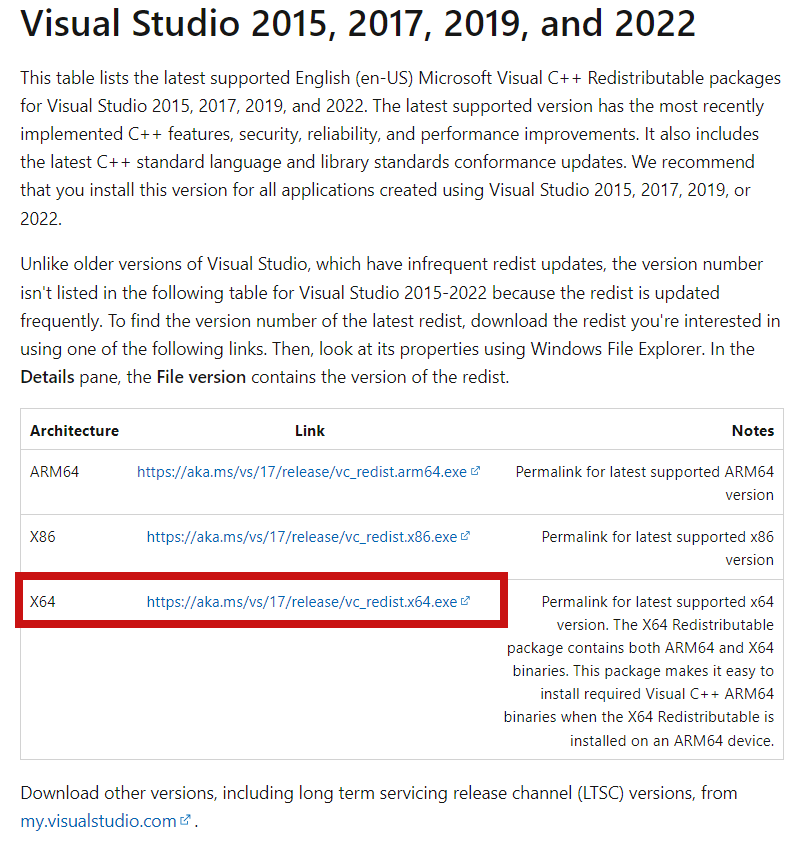Click the x64 note about ARM64 binaries
The image size is (806, 842).
[x=639, y=671]
